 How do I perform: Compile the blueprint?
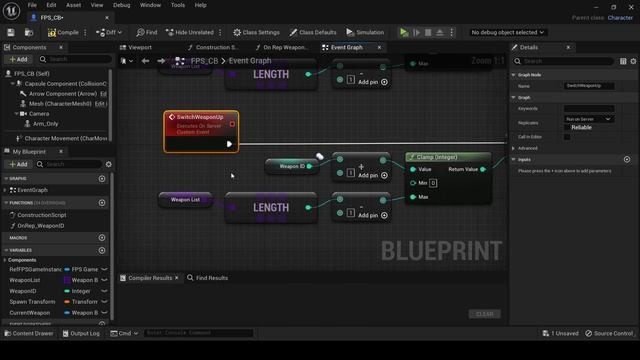click(63, 32)
